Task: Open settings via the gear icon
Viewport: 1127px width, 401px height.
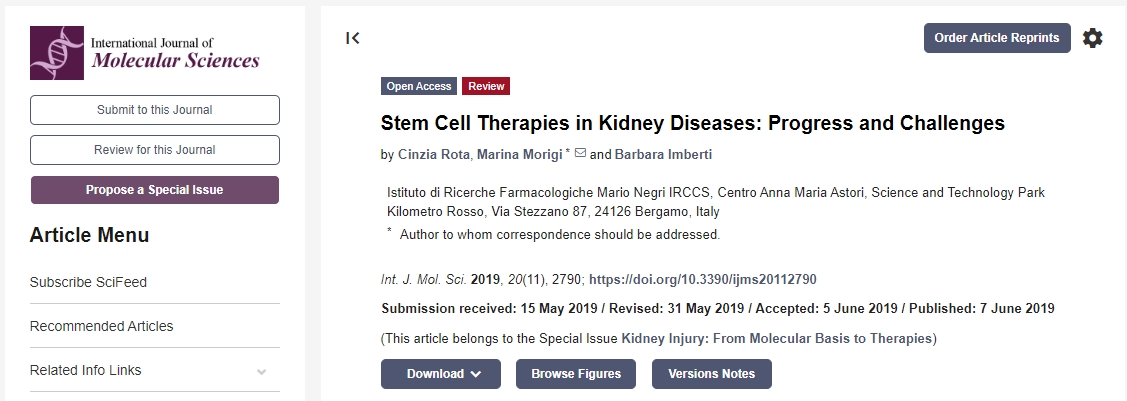Action: pyautogui.click(x=1093, y=38)
